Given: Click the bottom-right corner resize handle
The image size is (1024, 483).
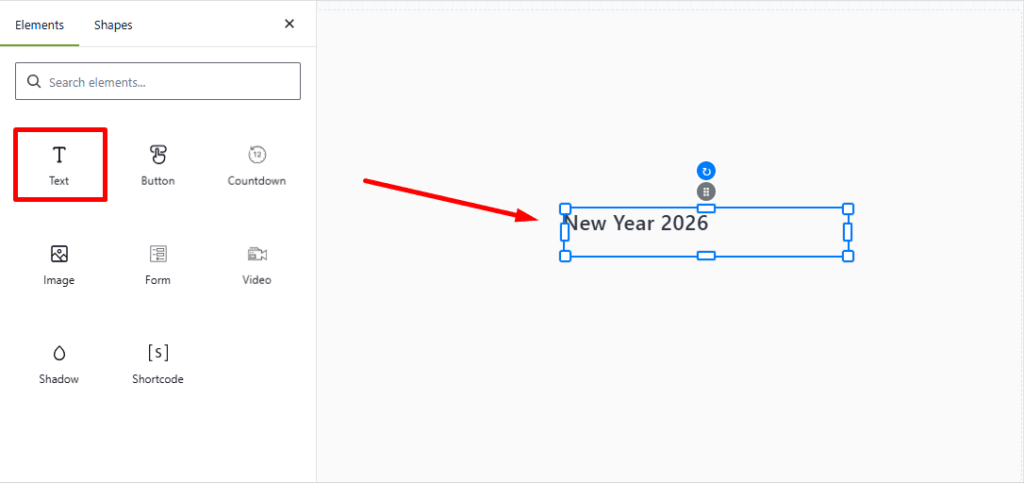Looking at the screenshot, I should 848,256.
